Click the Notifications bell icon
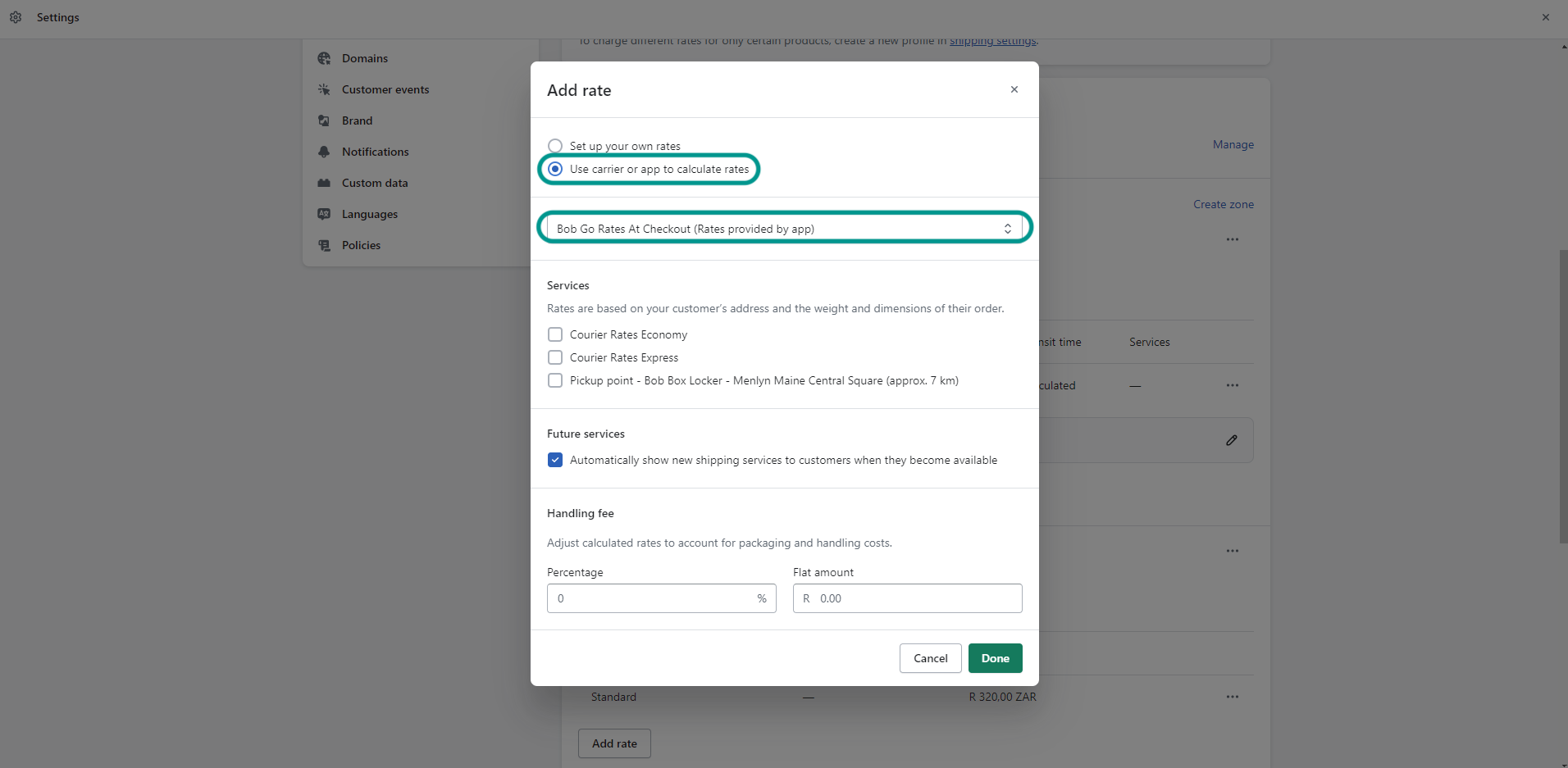 [x=324, y=152]
